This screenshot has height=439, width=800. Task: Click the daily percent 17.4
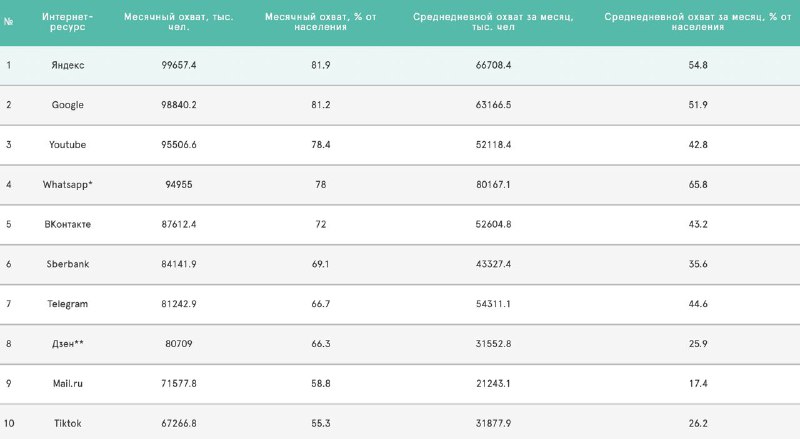tap(697, 383)
